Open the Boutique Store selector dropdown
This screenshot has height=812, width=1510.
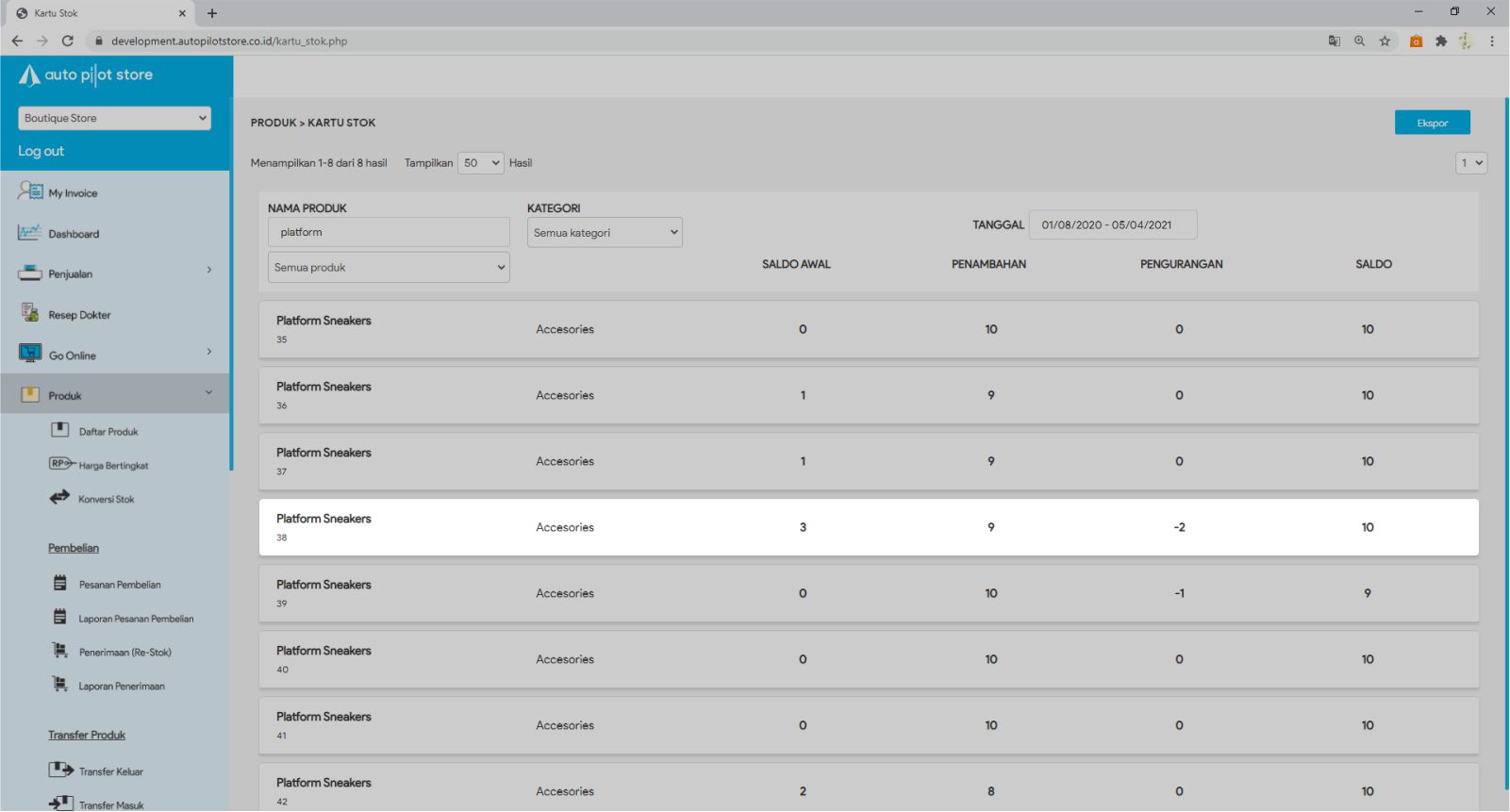pos(114,118)
